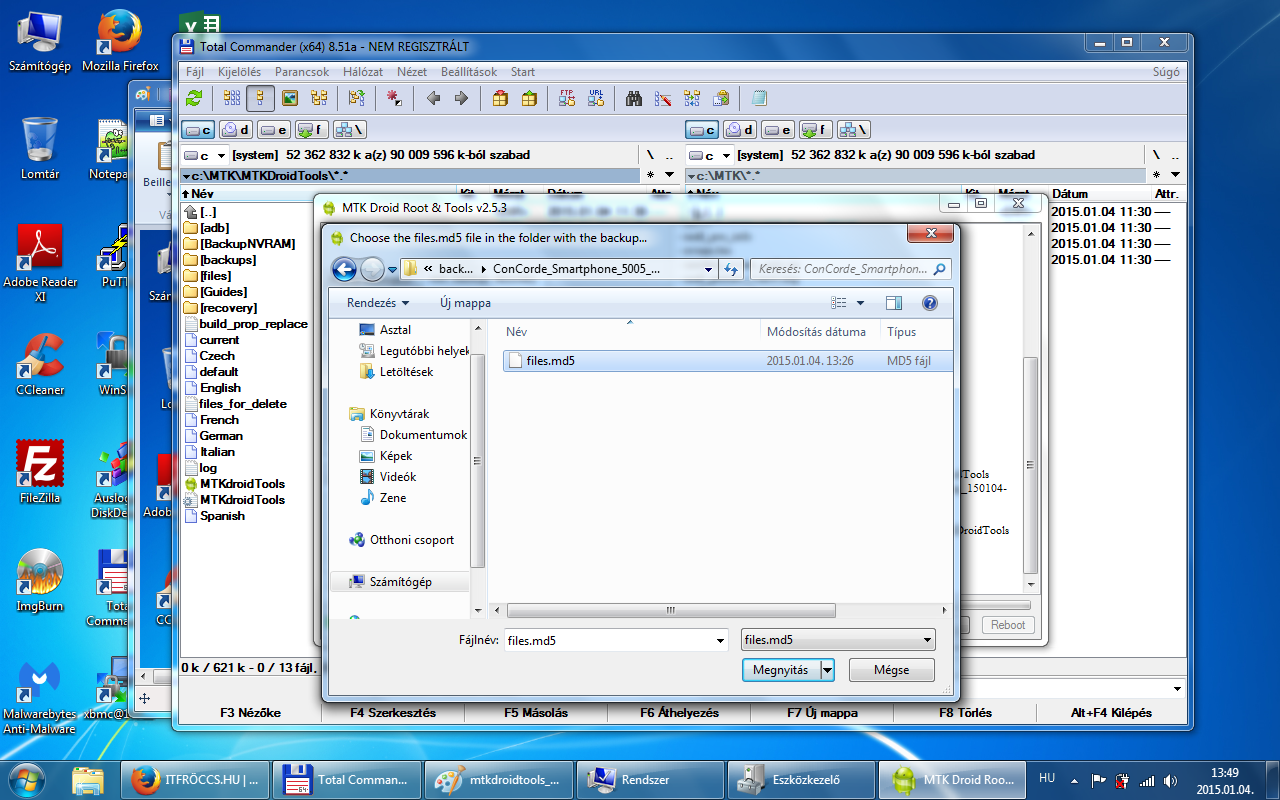
Task: Click the green refresh icon in Total Commander
Action: click(x=194, y=98)
